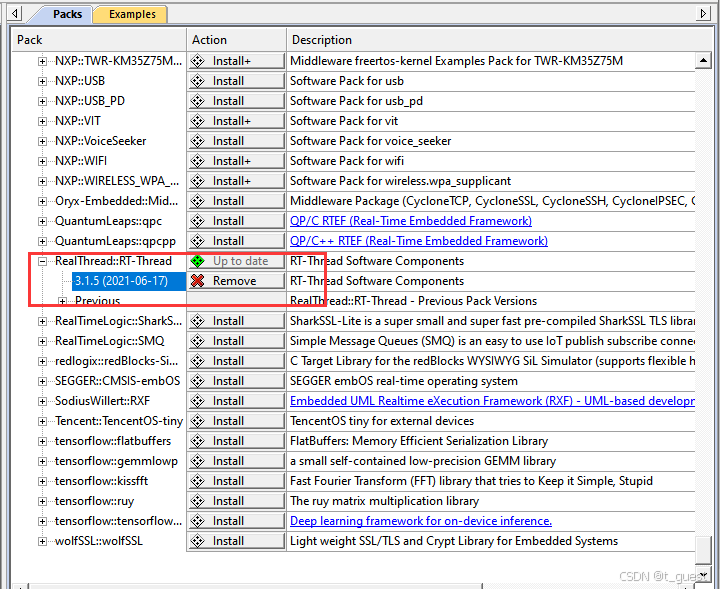This screenshot has width=720, height=589.
Task: Expand the NXP::TWR-KM35Z75M pack node
Action: [42, 61]
